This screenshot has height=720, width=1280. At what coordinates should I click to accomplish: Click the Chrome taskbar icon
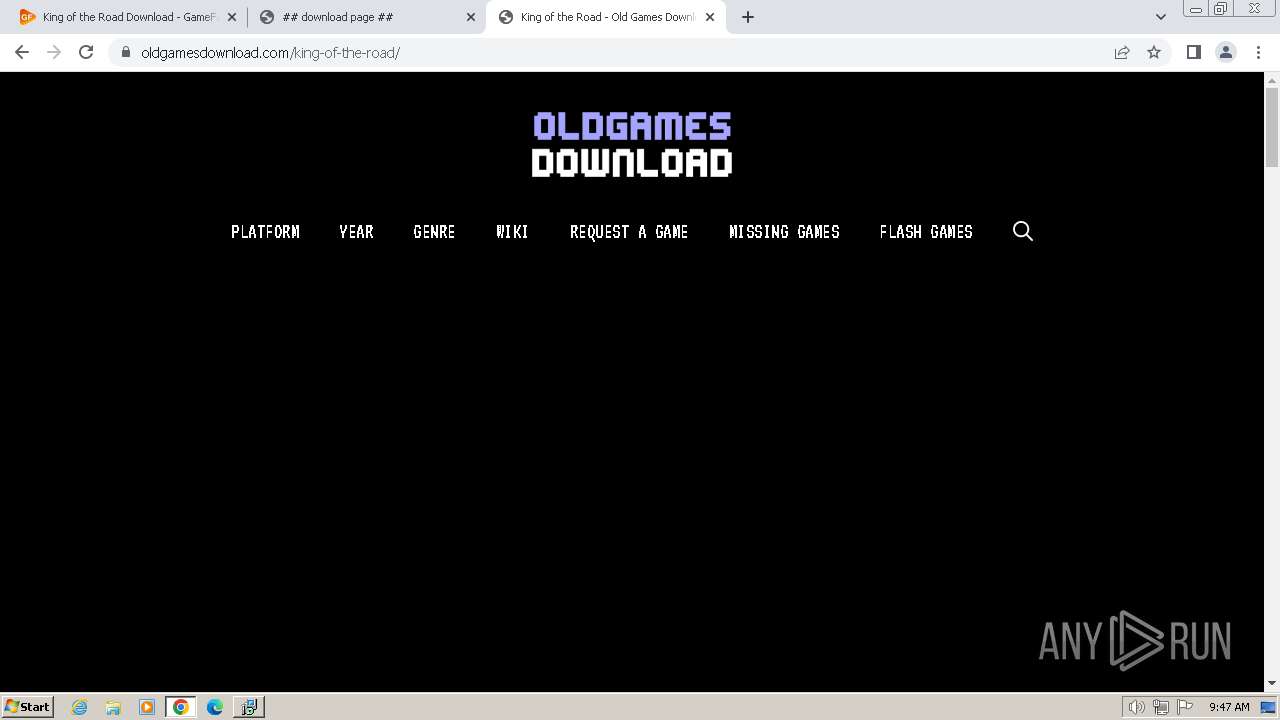coord(181,707)
